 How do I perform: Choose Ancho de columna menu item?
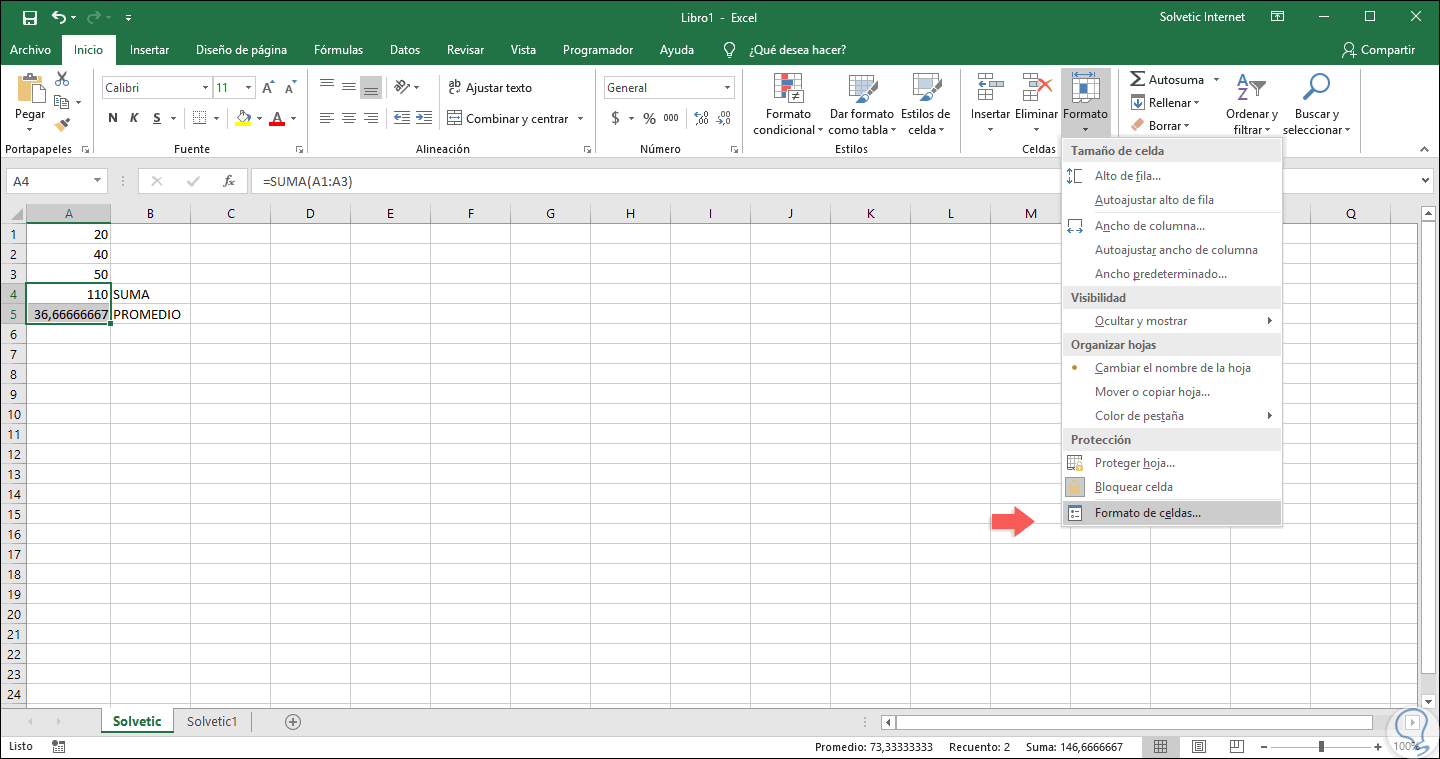pos(1172,226)
